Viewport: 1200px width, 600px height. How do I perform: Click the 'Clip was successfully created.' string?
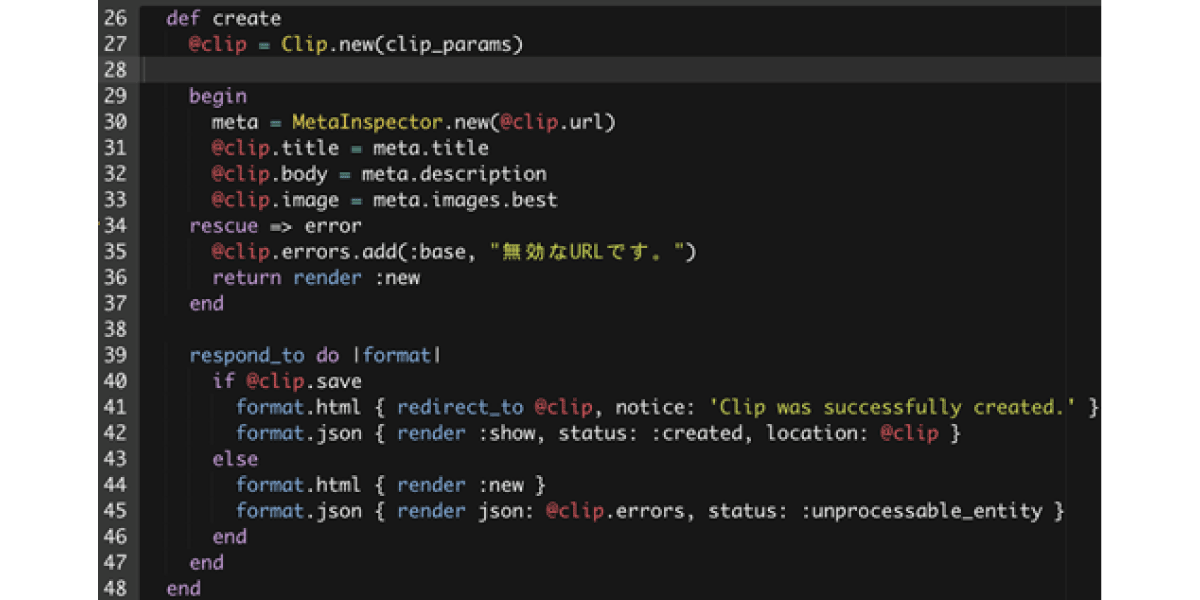tap(891, 408)
